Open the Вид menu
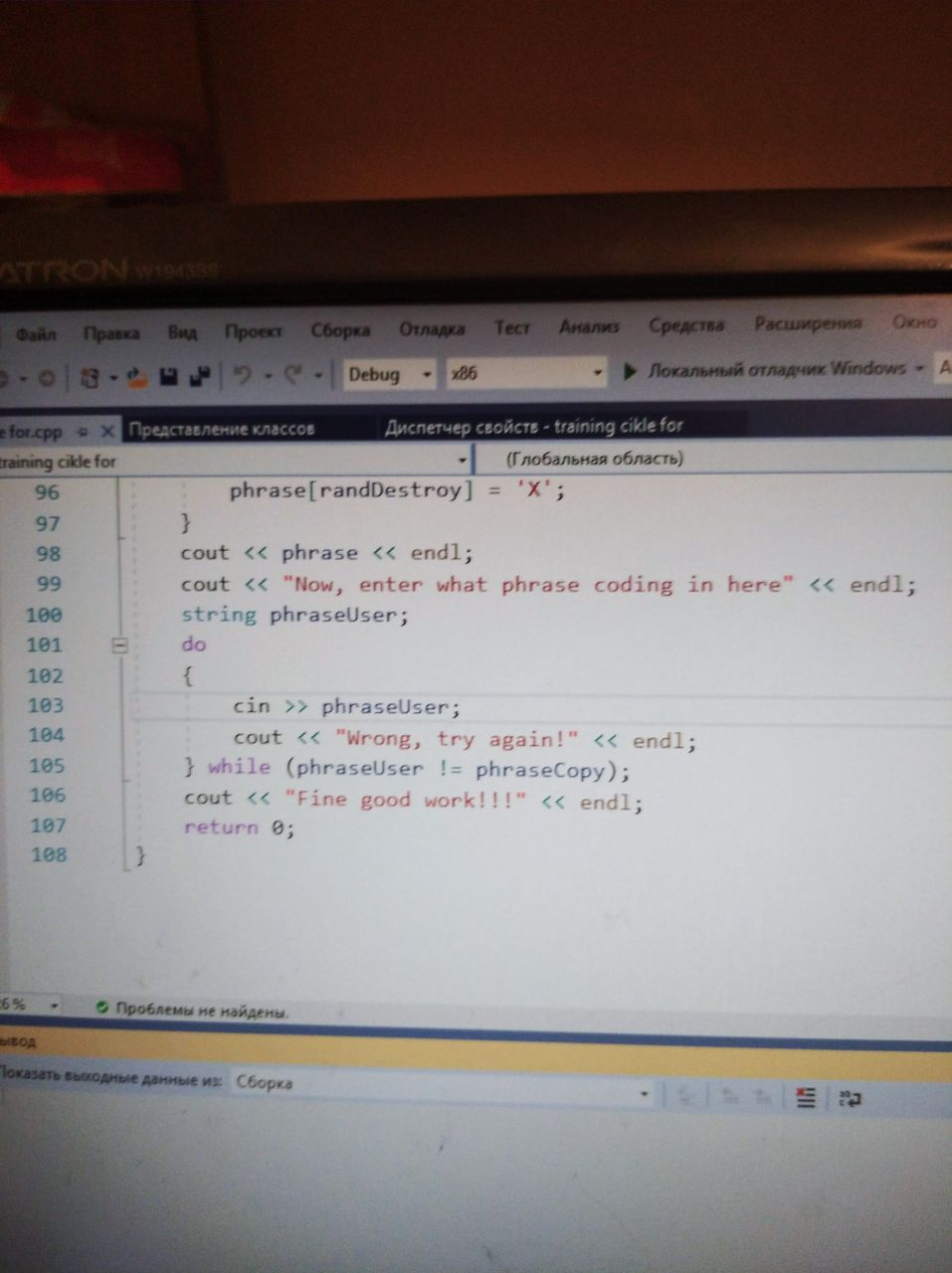Image resolution: width=952 pixels, height=1273 pixels. pos(182,332)
